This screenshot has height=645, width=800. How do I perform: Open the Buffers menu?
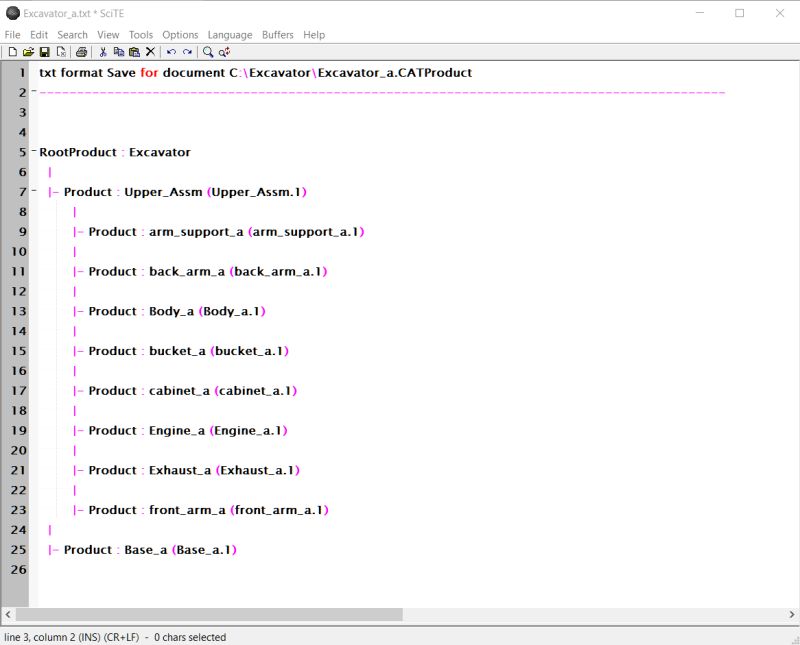[278, 35]
